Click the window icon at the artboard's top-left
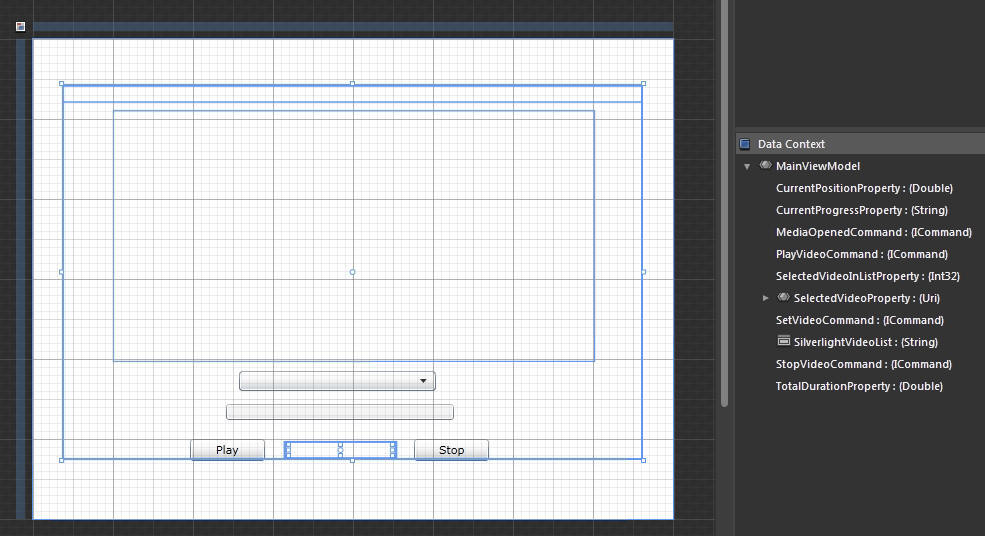985x536 pixels. click(x=21, y=26)
